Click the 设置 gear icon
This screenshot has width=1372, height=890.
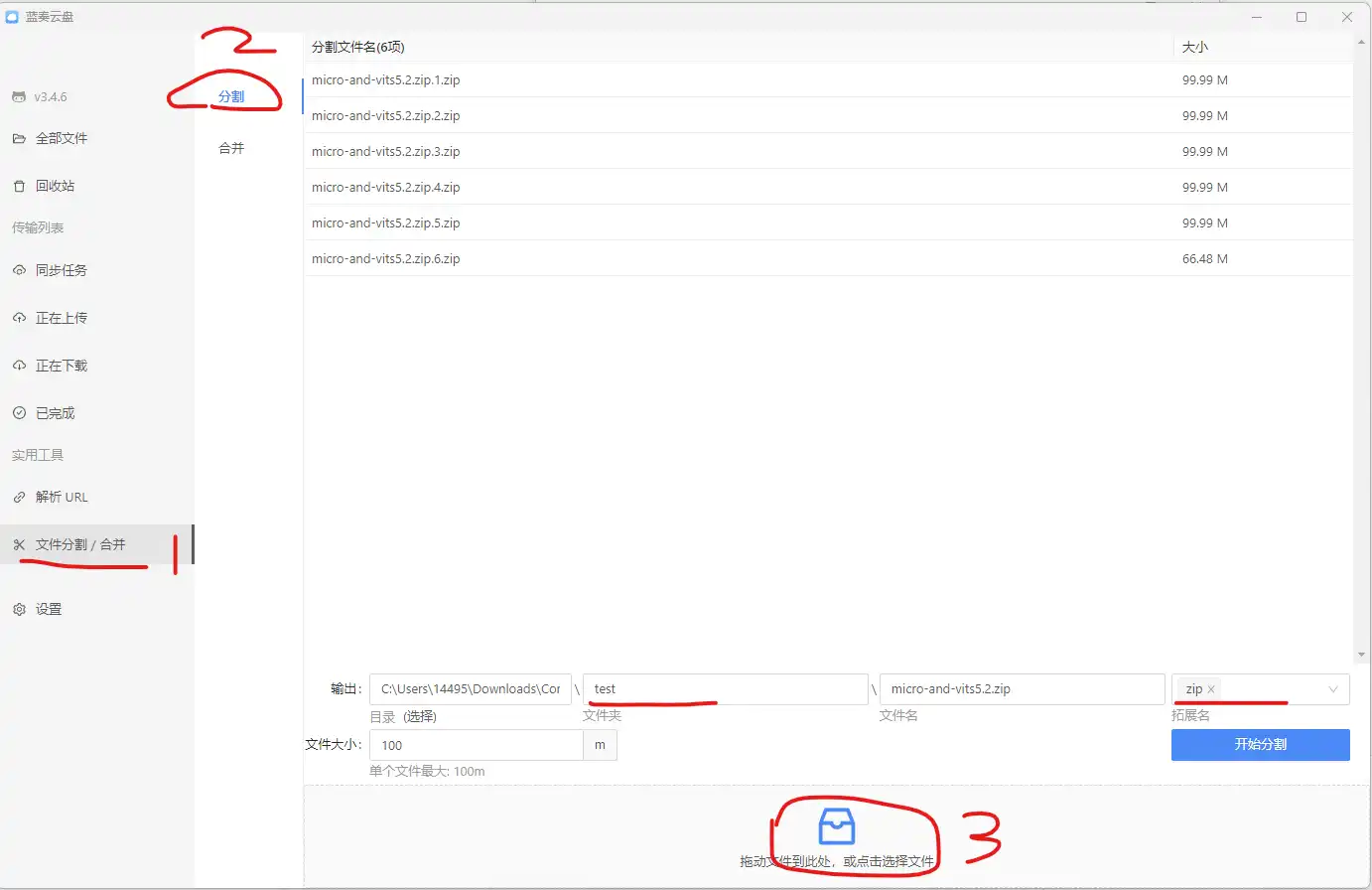[19, 610]
